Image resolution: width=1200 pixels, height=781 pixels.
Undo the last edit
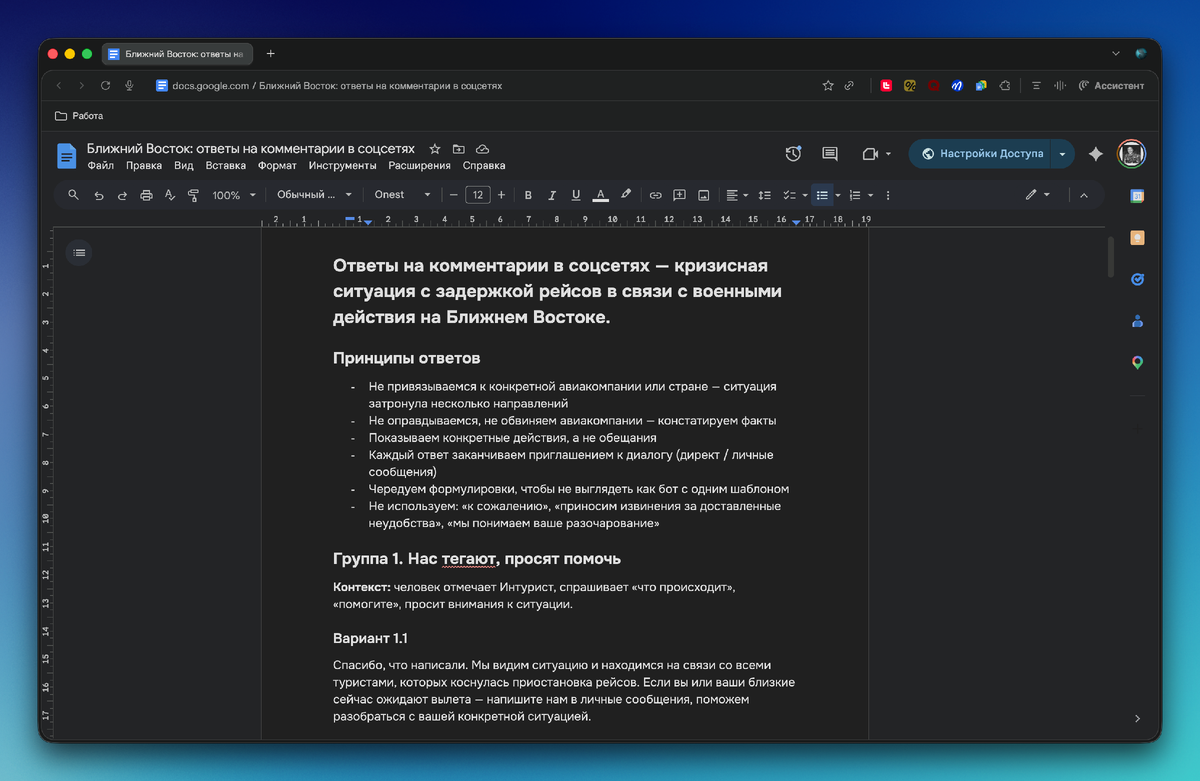click(99, 195)
